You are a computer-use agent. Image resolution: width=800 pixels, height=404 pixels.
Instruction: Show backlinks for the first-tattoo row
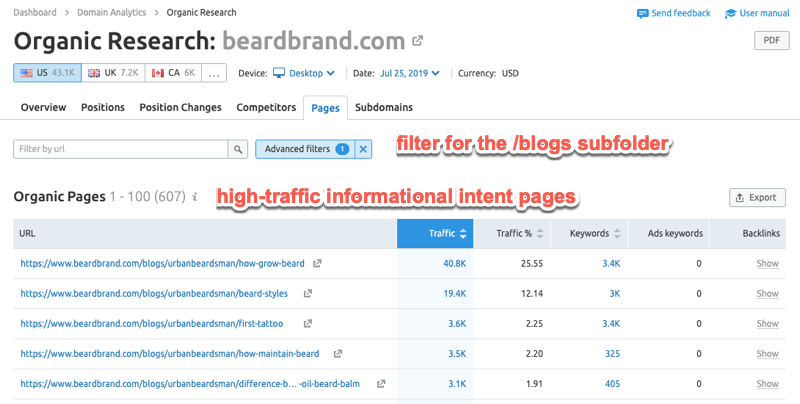tap(767, 324)
